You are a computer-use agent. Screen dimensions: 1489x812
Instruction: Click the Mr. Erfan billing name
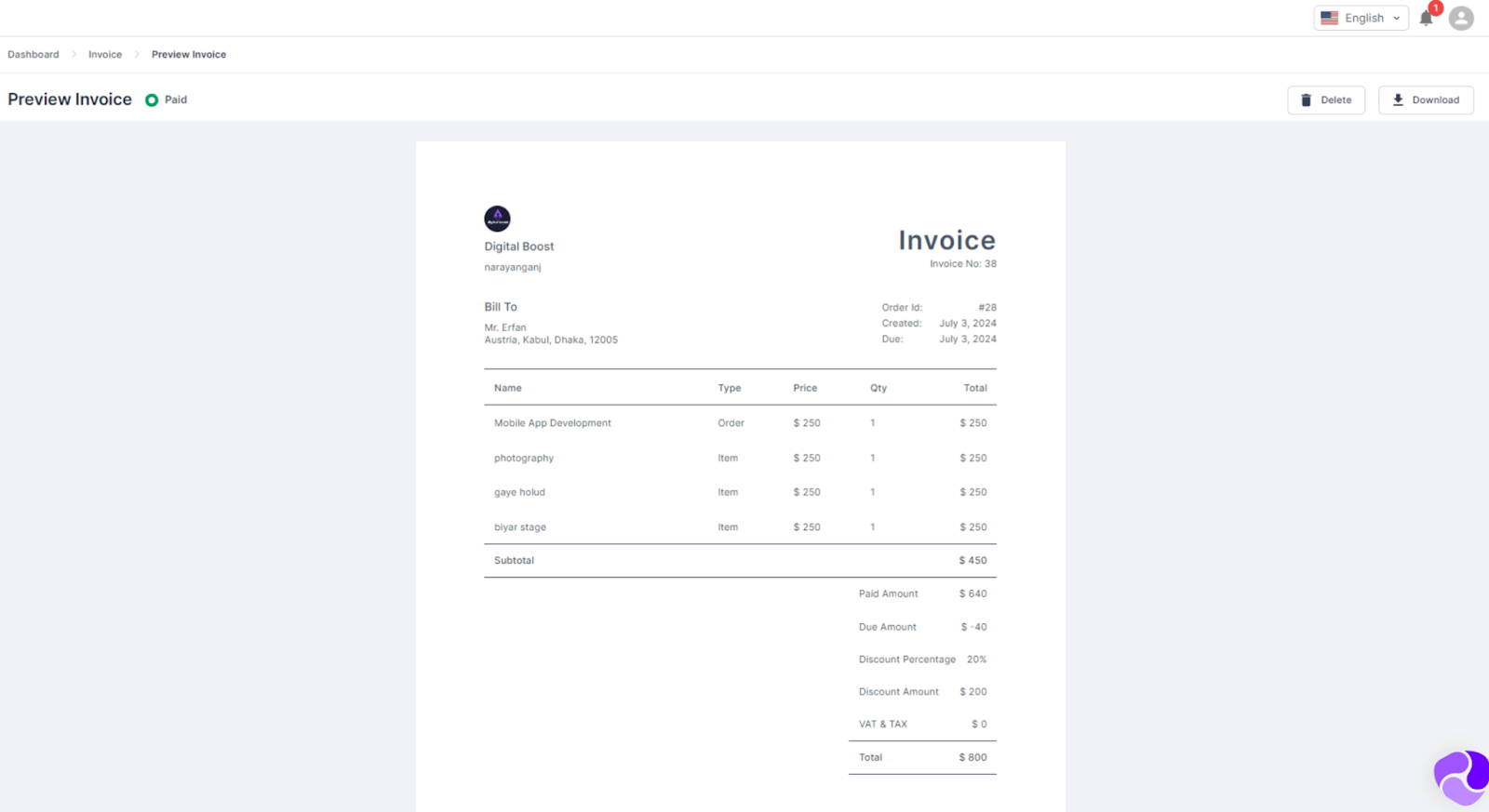click(504, 326)
